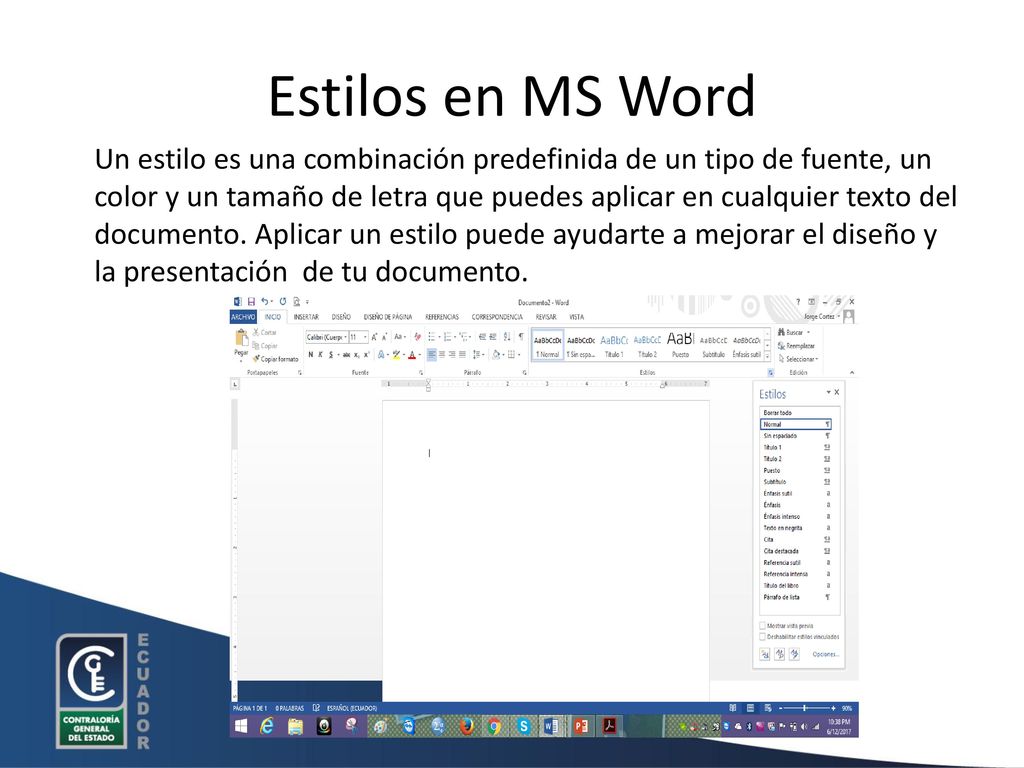Open Firefox from the taskbar
1024x768 pixels.
tap(466, 726)
